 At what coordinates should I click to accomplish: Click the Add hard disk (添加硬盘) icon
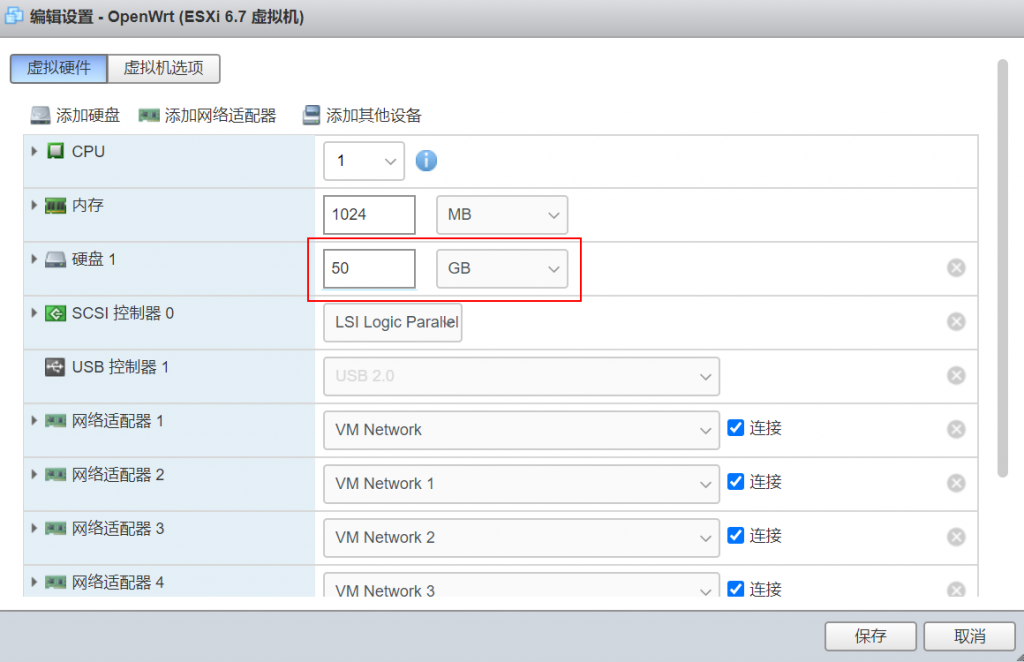[38, 114]
